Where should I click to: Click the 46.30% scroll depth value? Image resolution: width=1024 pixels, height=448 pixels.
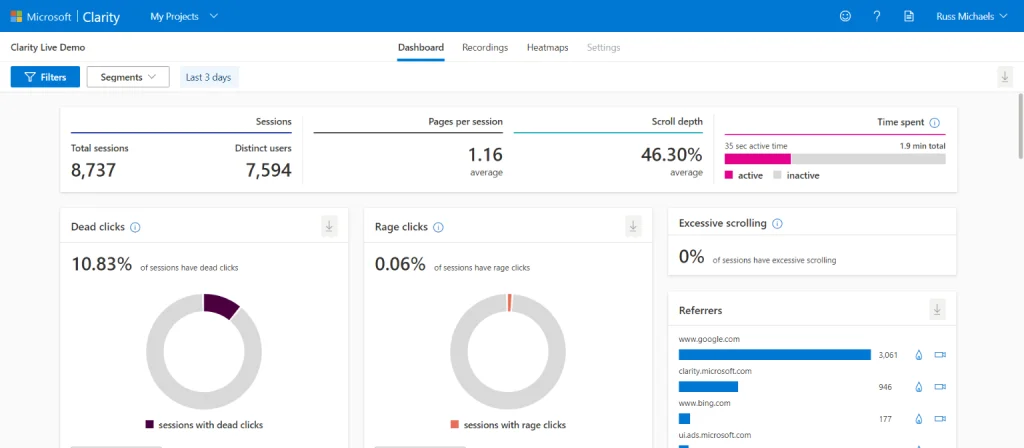pyautogui.click(x=671, y=155)
